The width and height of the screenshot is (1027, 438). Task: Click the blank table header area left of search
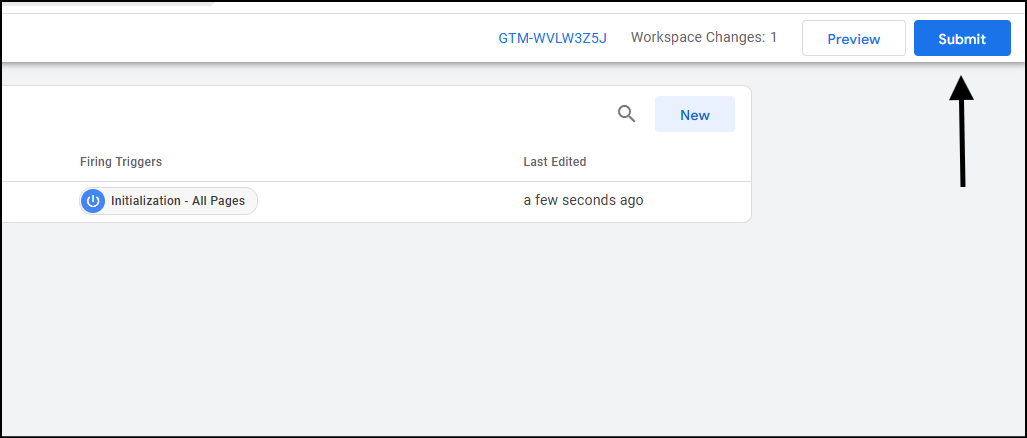pyautogui.click(x=308, y=115)
